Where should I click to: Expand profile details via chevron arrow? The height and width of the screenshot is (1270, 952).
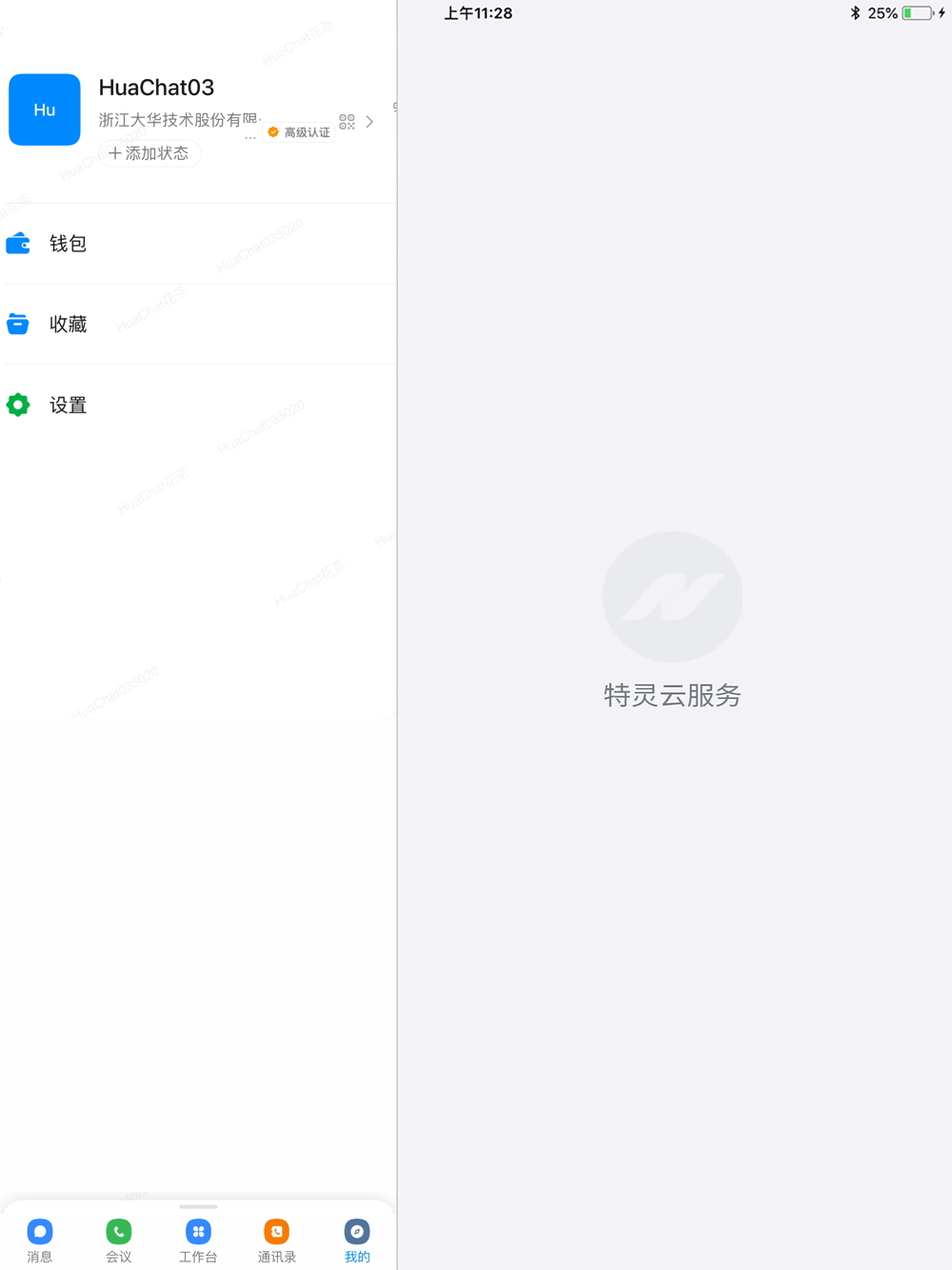tap(369, 122)
